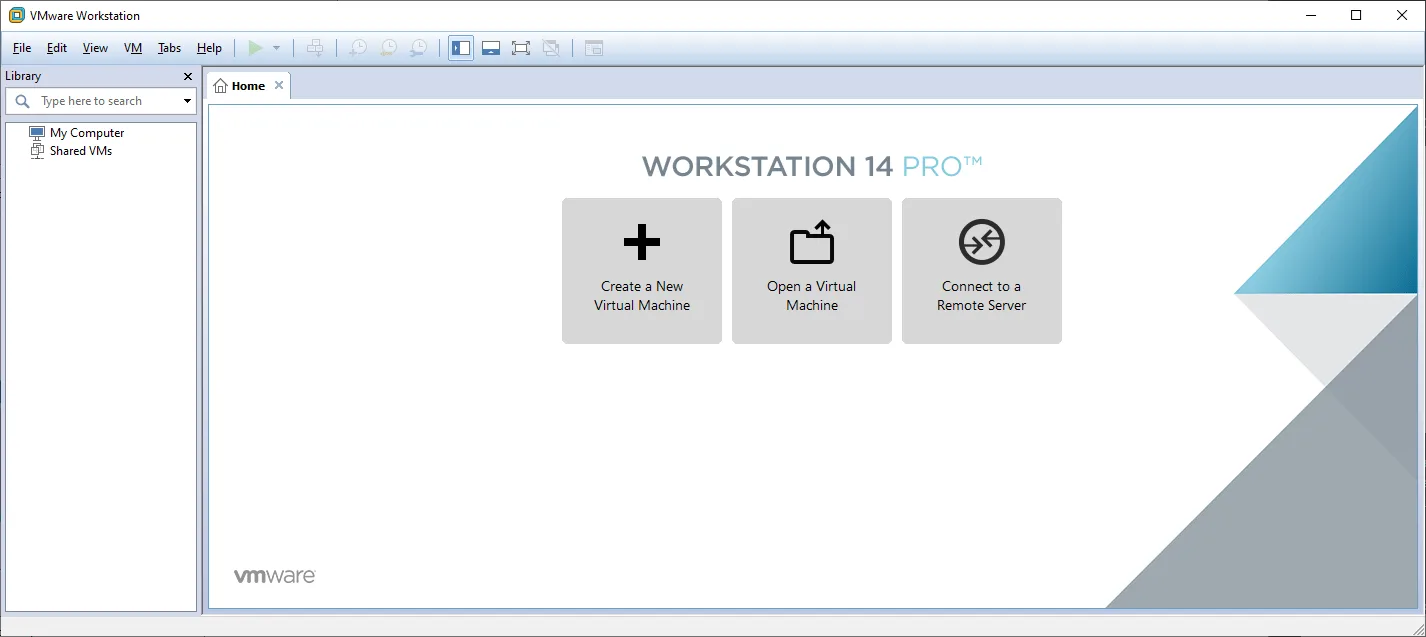Close the Home tab
The image size is (1426, 637).
pyautogui.click(x=279, y=85)
